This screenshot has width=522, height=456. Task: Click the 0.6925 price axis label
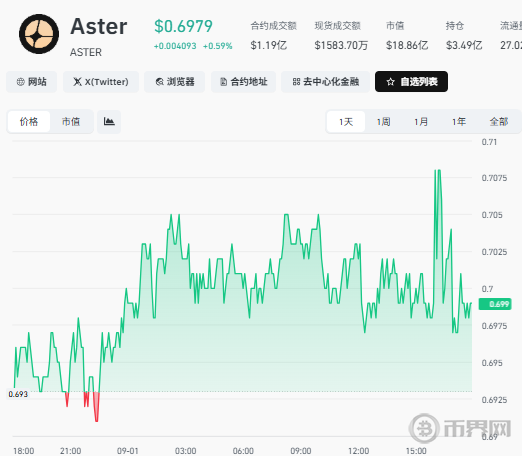tap(494, 400)
